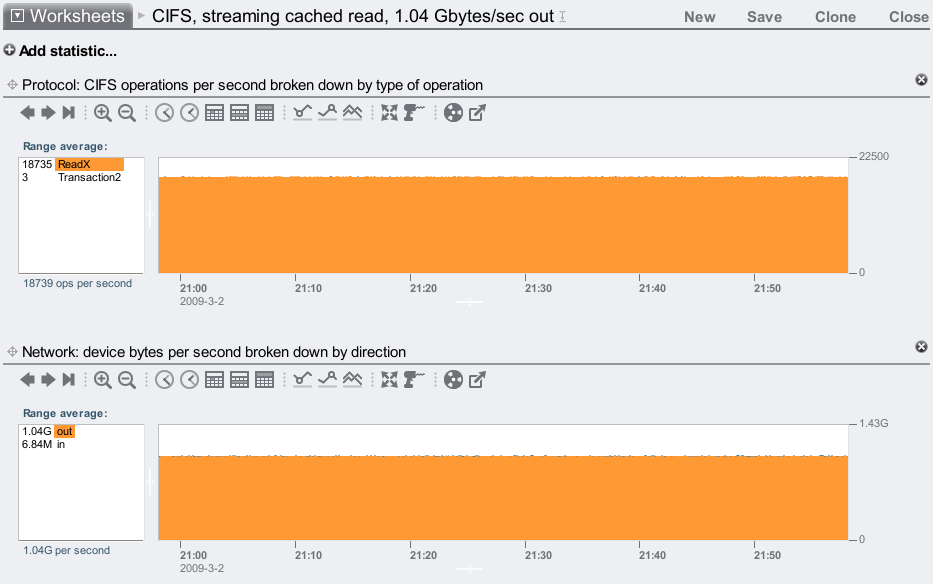Toggle the Transaction2 breakdown entry

89,177
